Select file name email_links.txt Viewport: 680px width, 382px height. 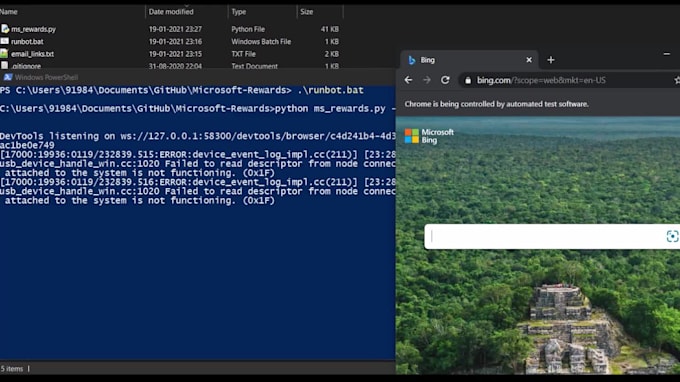pyautogui.click(x=33, y=54)
